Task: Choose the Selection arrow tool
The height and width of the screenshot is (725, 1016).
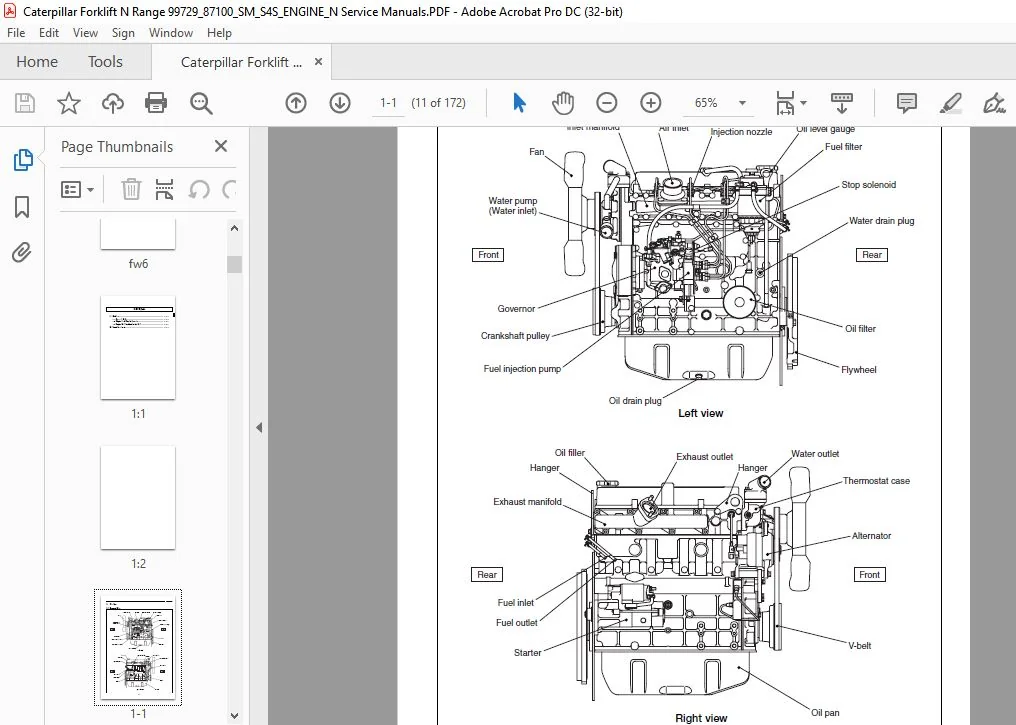Action: pyautogui.click(x=519, y=103)
